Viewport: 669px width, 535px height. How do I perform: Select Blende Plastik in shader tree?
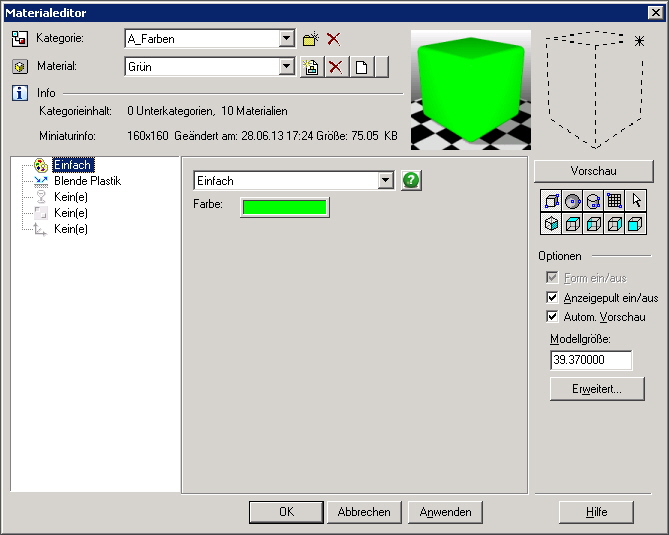87,181
